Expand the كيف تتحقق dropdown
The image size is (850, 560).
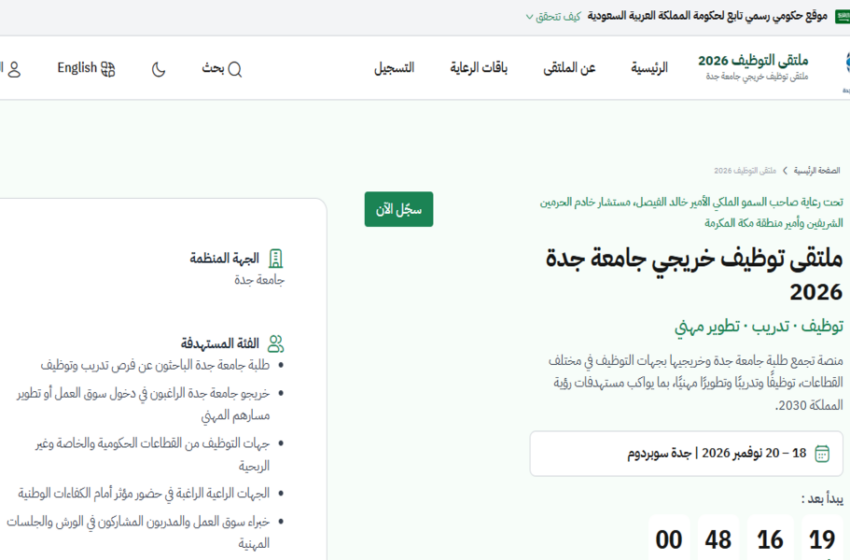553,17
